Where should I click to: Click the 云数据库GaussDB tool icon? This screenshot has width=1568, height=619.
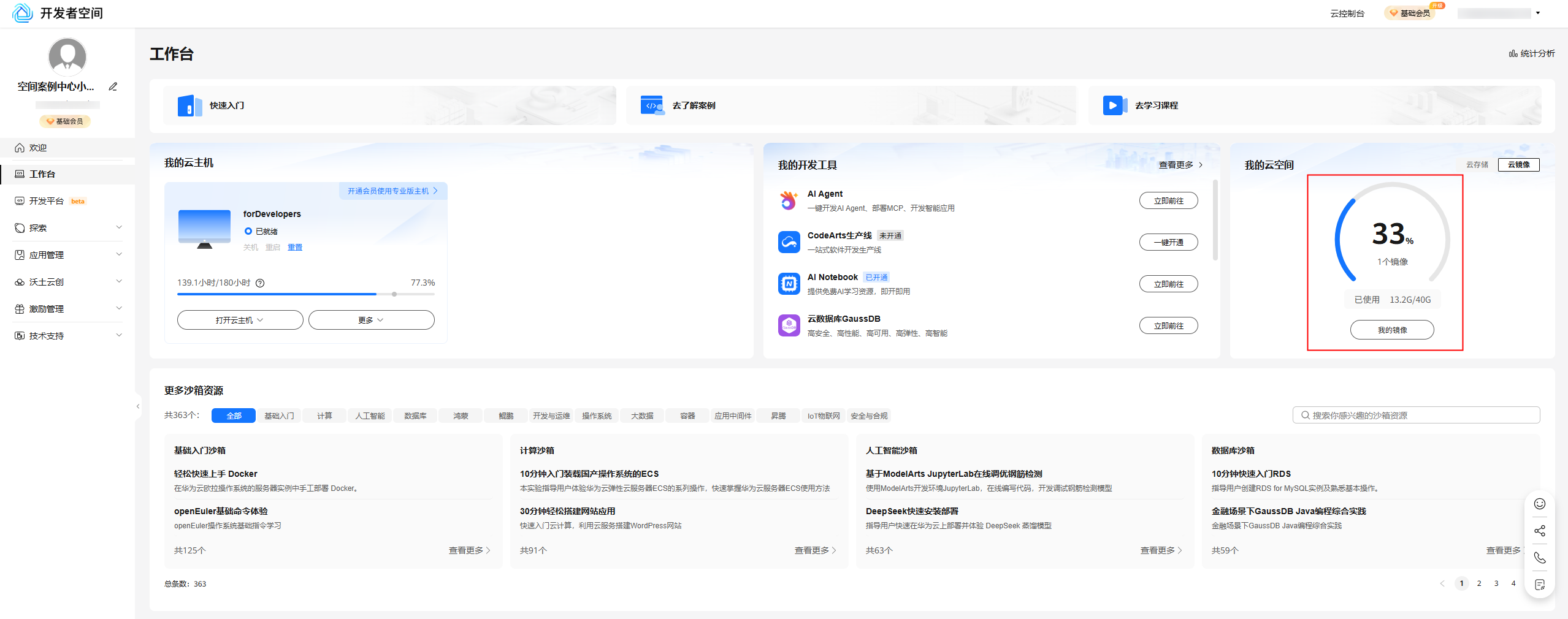[x=789, y=325]
